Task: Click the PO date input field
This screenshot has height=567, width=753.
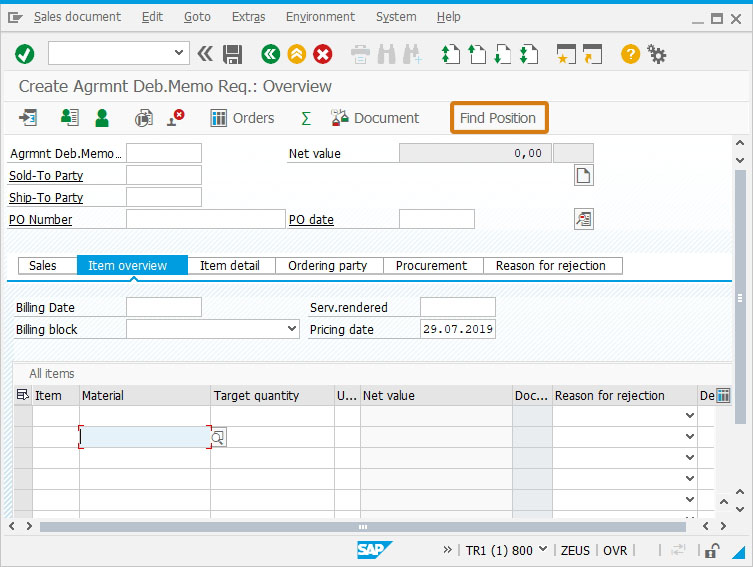Action: pos(437,219)
